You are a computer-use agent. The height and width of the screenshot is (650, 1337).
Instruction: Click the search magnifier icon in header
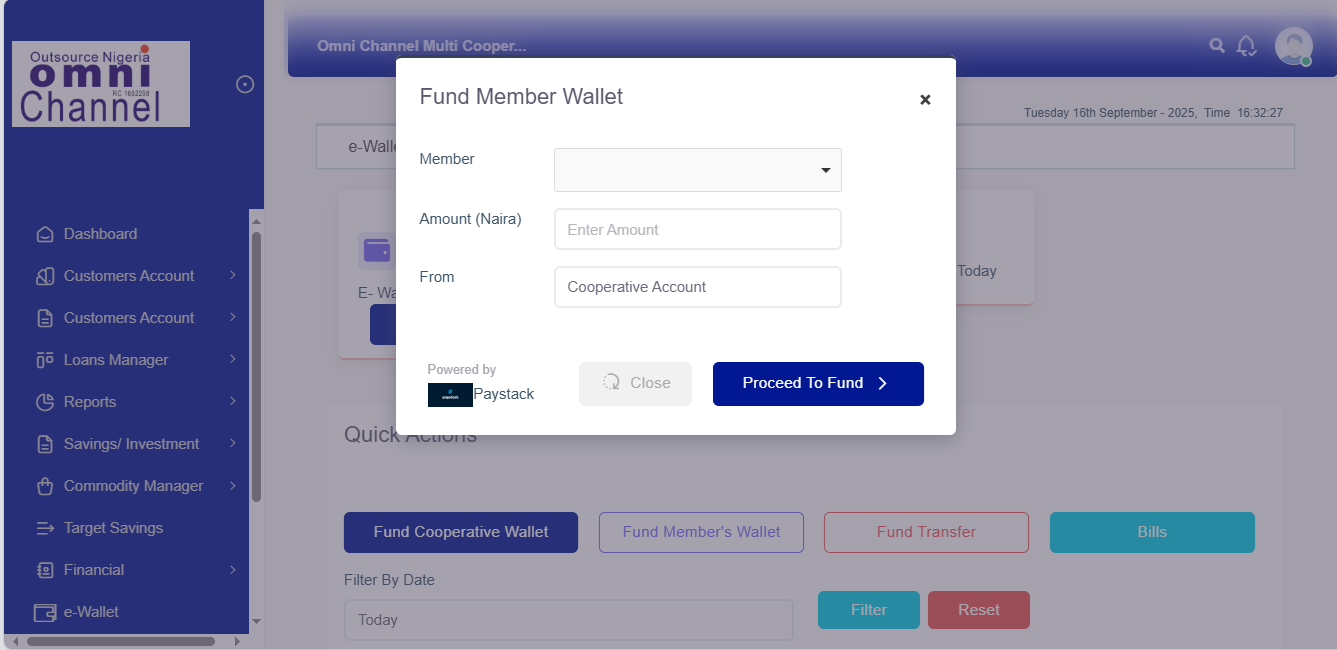click(1217, 45)
